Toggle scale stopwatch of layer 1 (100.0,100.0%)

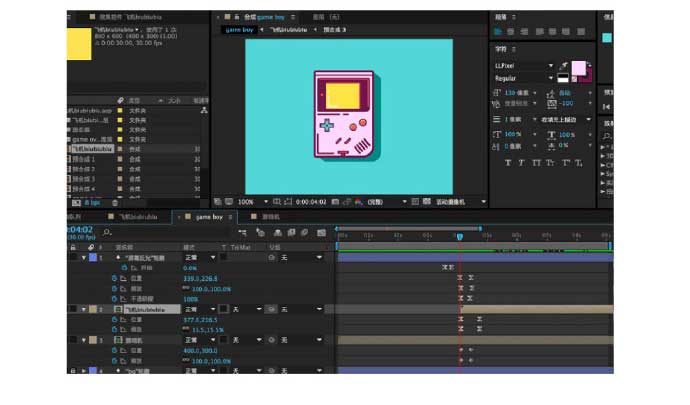pyautogui.click(x=114, y=289)
